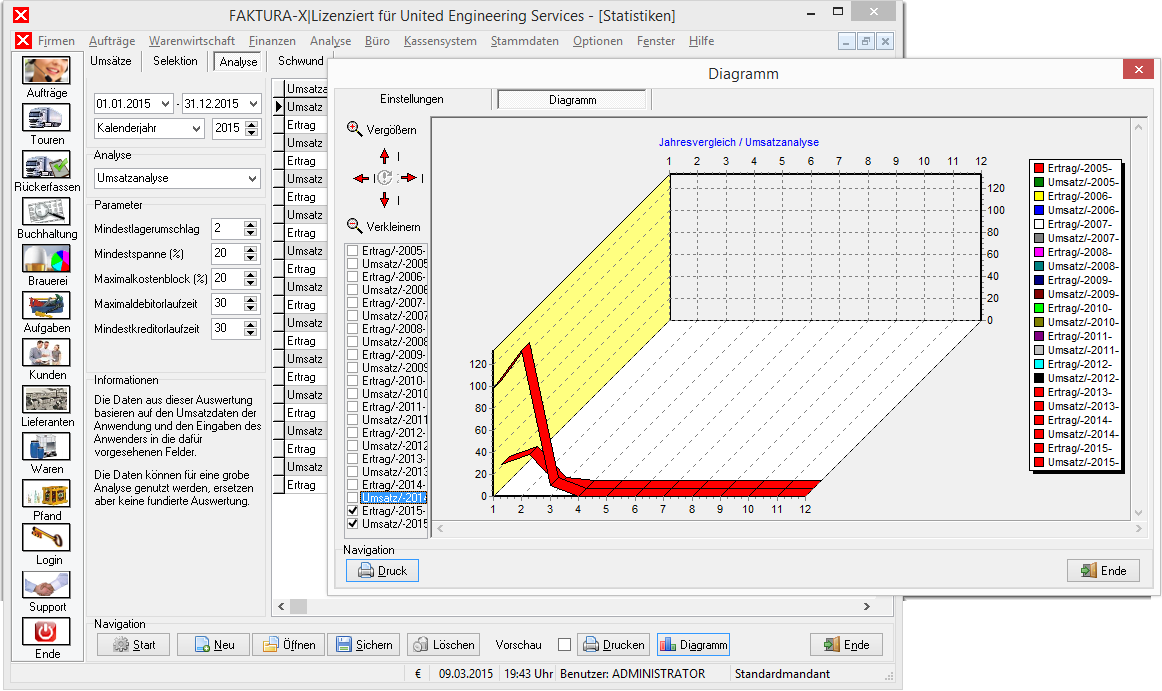Open the Waren sidebar icon
The height and width of the screenshot is (691, 1162).
coord(46,446)
